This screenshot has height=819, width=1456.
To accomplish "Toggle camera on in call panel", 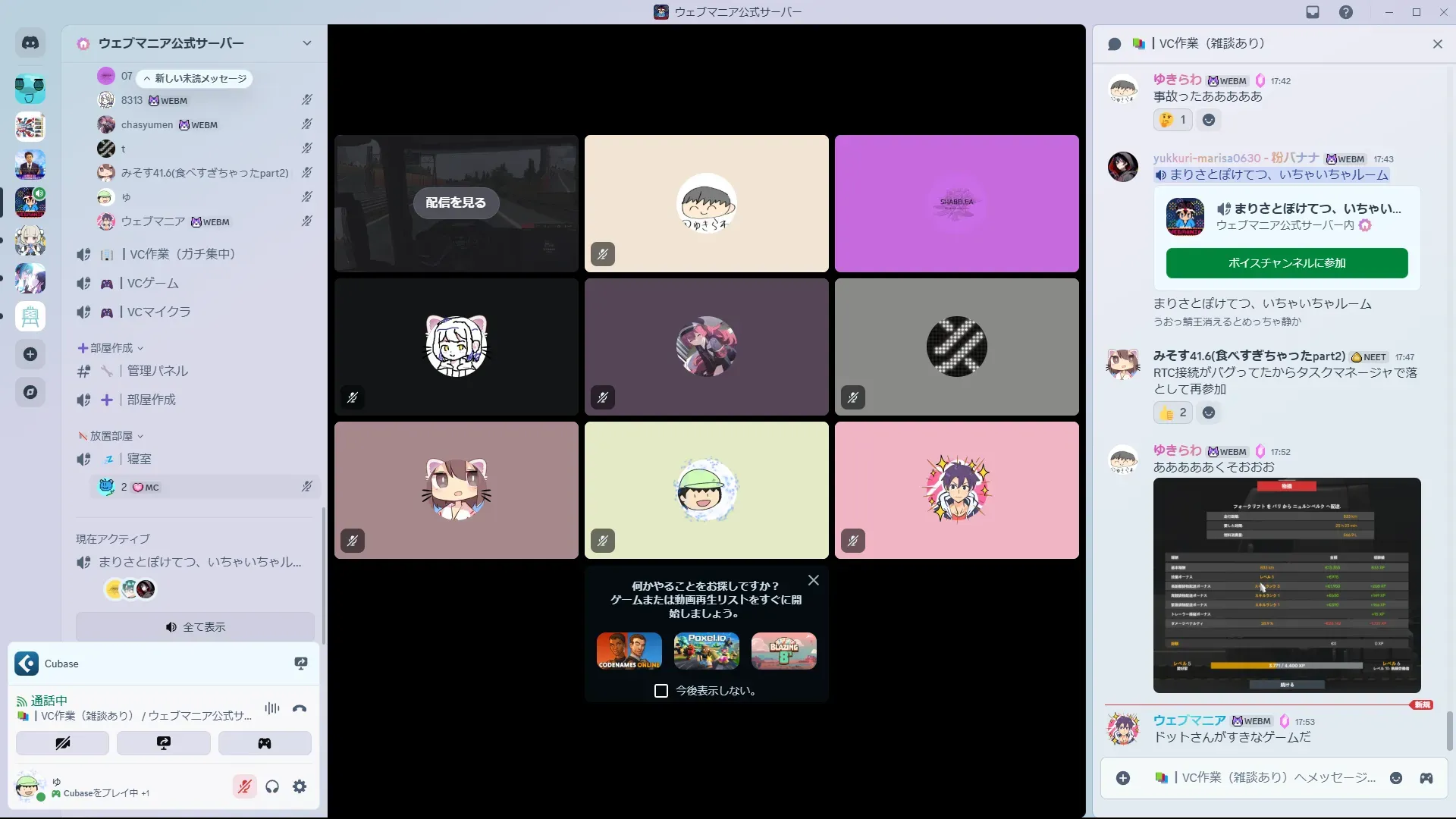I will click(62, 743).
